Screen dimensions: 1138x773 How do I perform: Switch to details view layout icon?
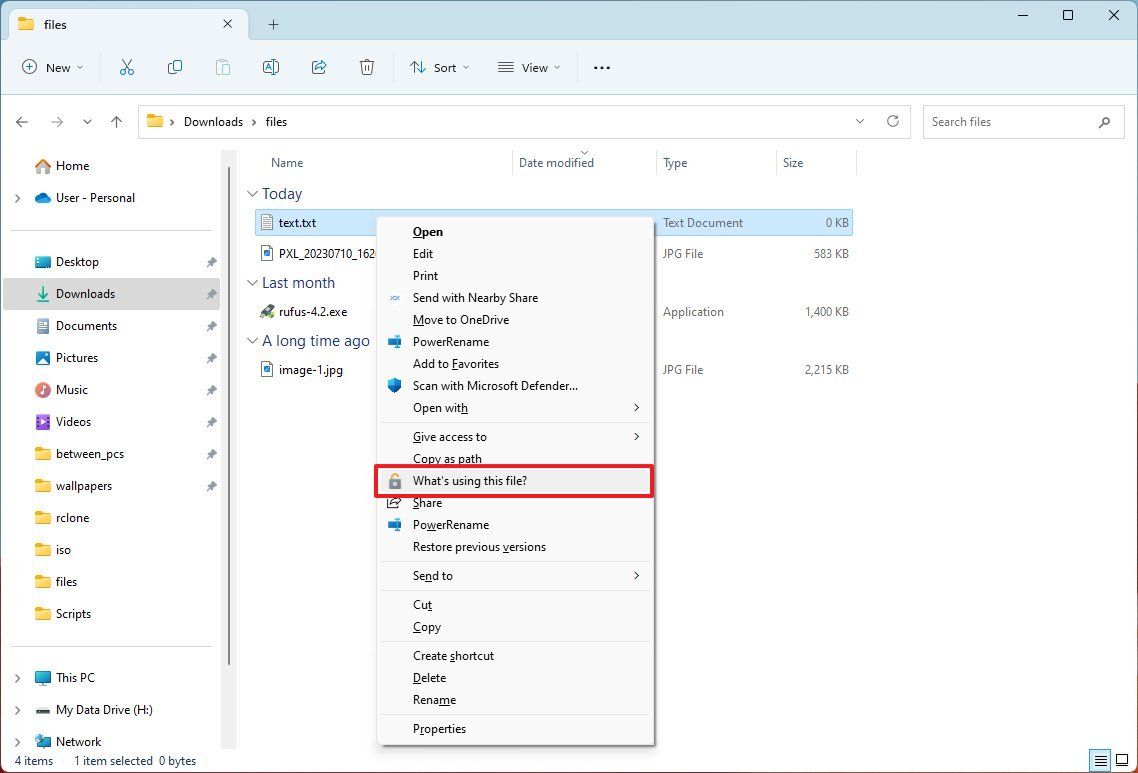tap(1098, 761)
